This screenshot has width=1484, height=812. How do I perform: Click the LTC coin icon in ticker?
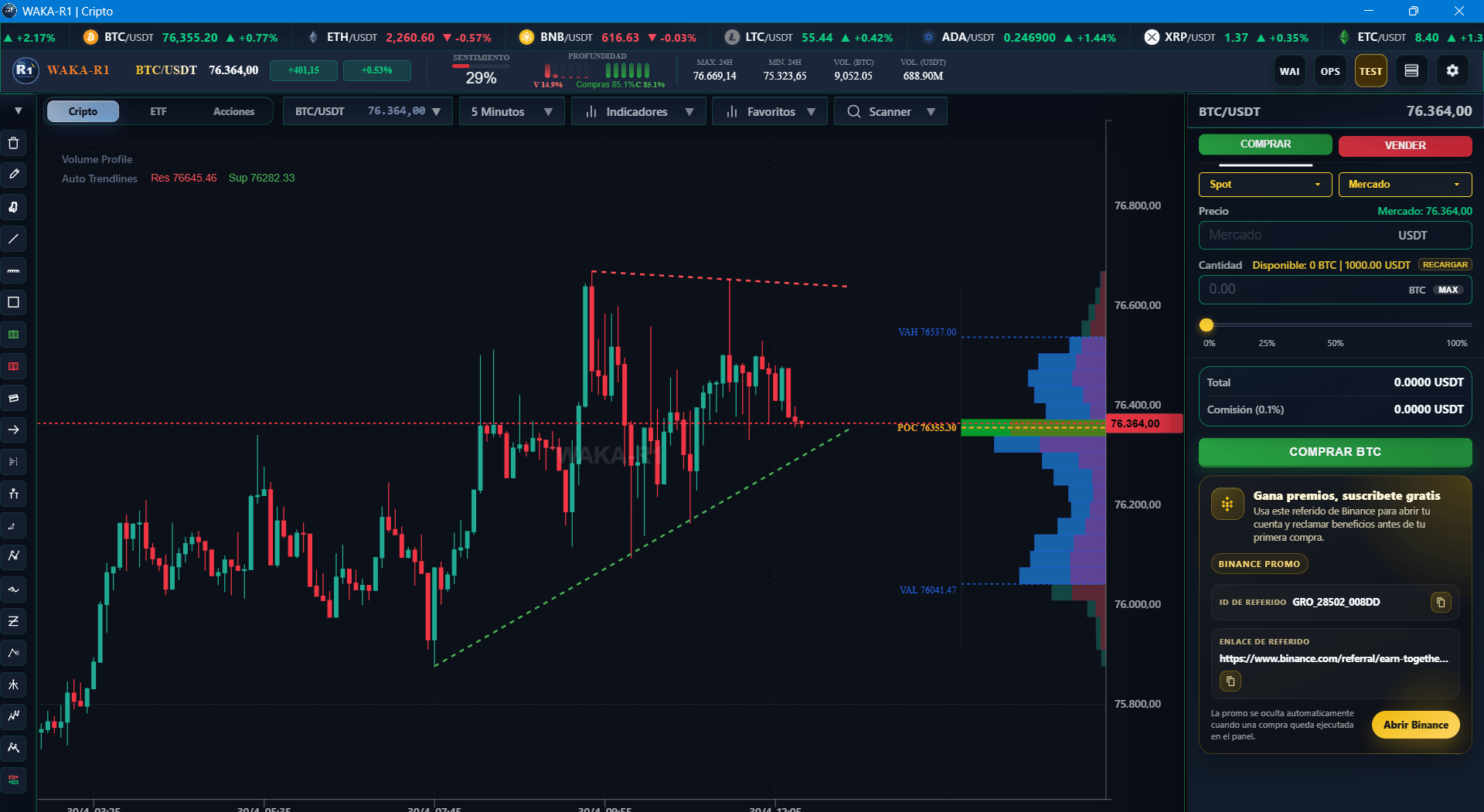point(732,37)
